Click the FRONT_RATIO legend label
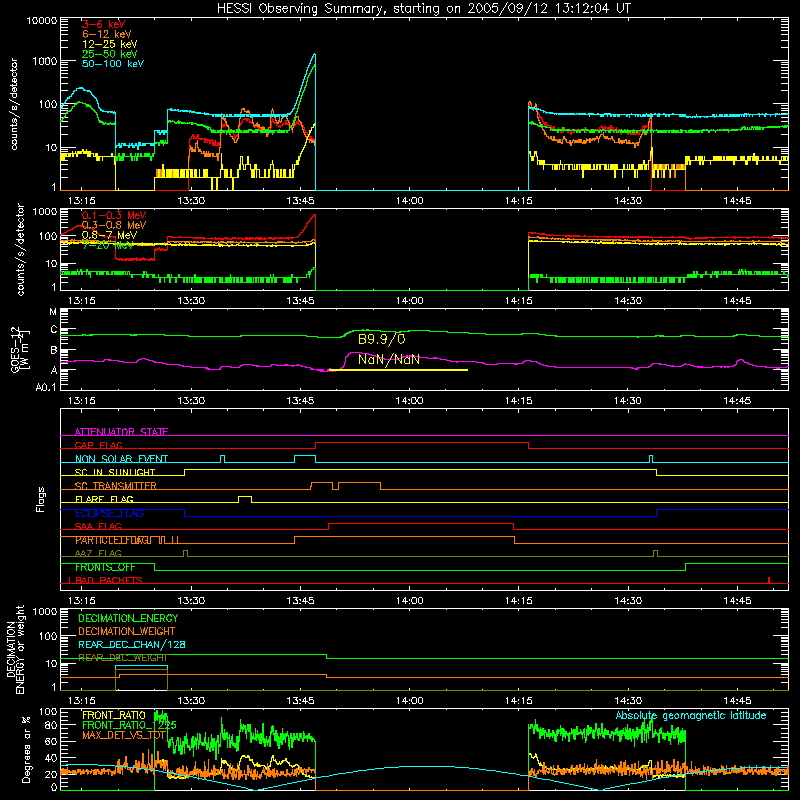Screen dimensions: 800x800 coord(114,715)
